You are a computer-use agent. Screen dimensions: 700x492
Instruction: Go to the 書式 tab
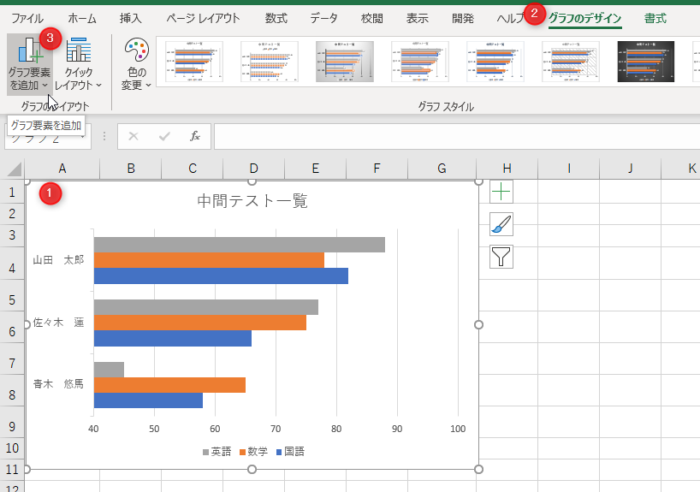click(656, 18)
